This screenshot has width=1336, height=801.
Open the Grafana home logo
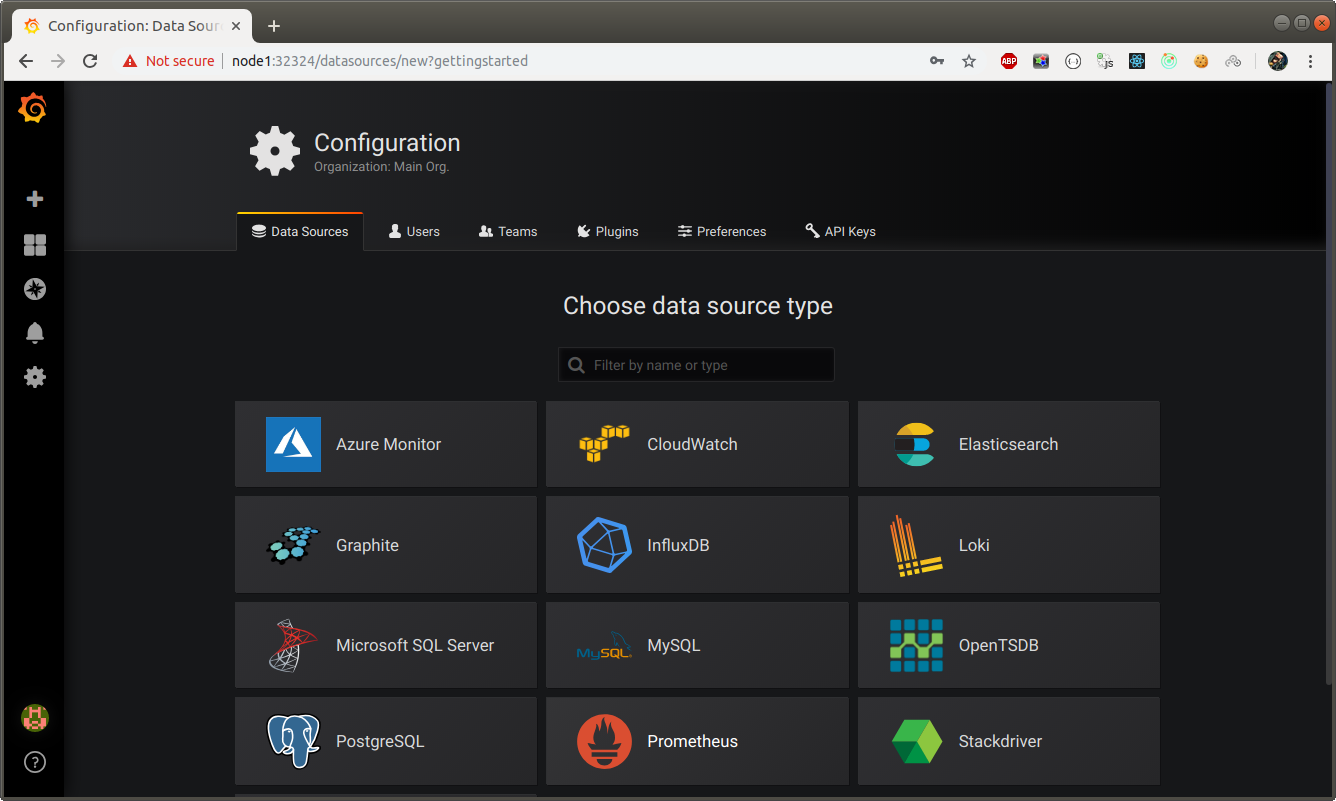33,107
